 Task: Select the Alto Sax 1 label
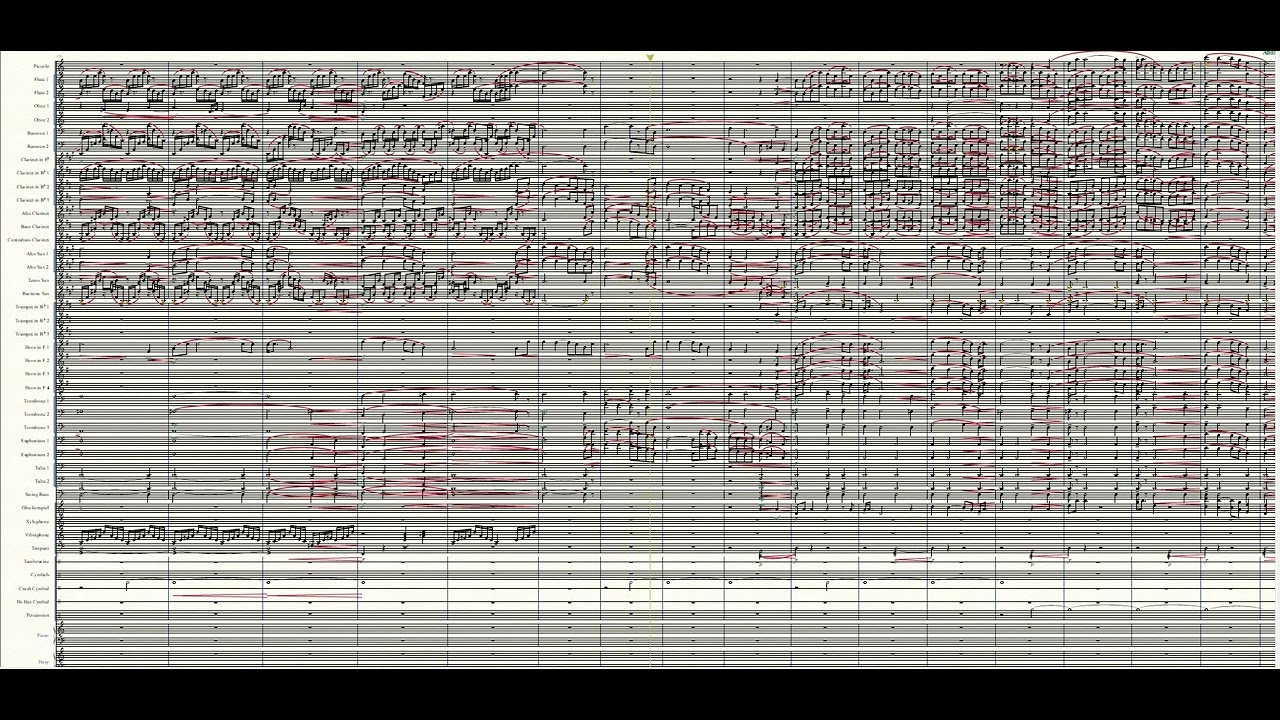[38, 253]
